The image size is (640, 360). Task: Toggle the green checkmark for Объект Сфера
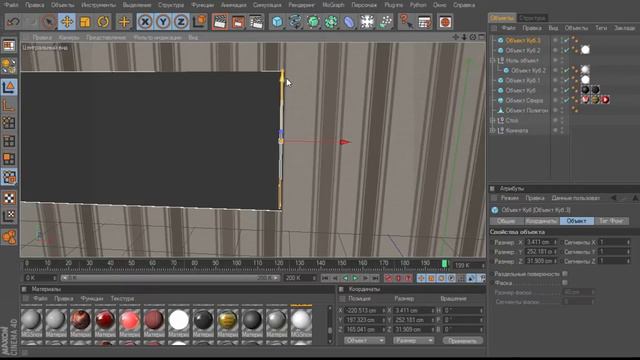(567, 100)
